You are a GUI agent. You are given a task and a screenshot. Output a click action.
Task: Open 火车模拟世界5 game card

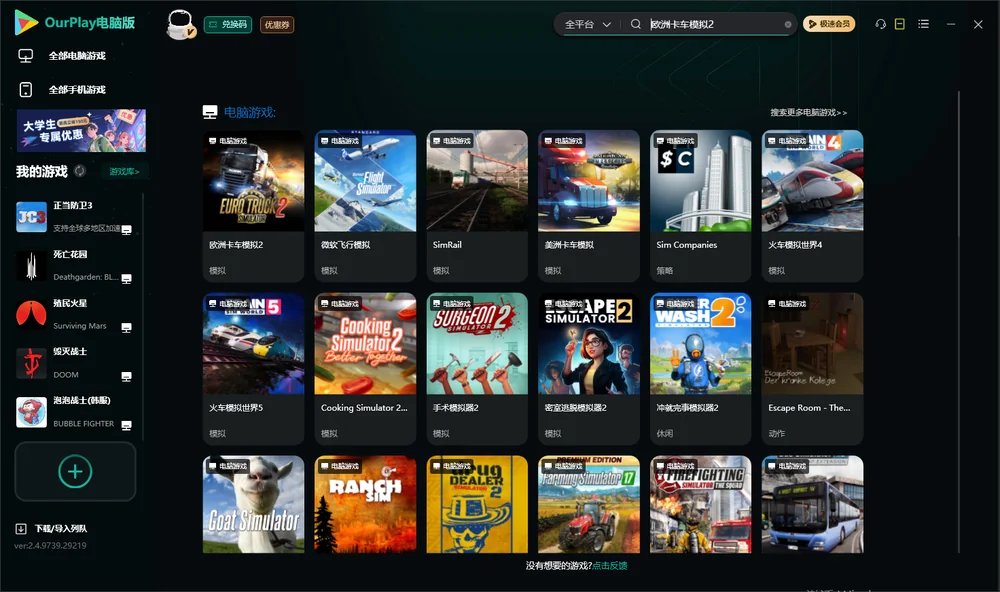tap(253, 369)
